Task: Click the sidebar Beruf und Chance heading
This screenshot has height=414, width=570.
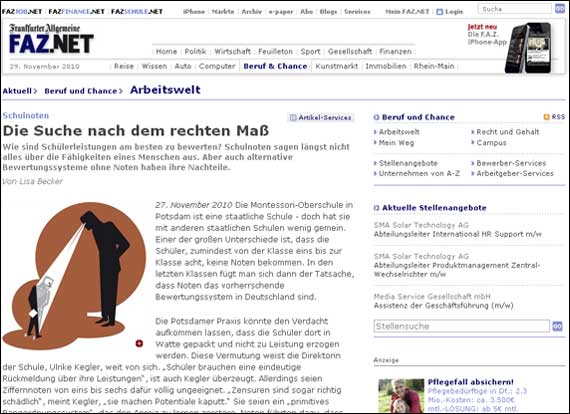Action: [418, 117]
